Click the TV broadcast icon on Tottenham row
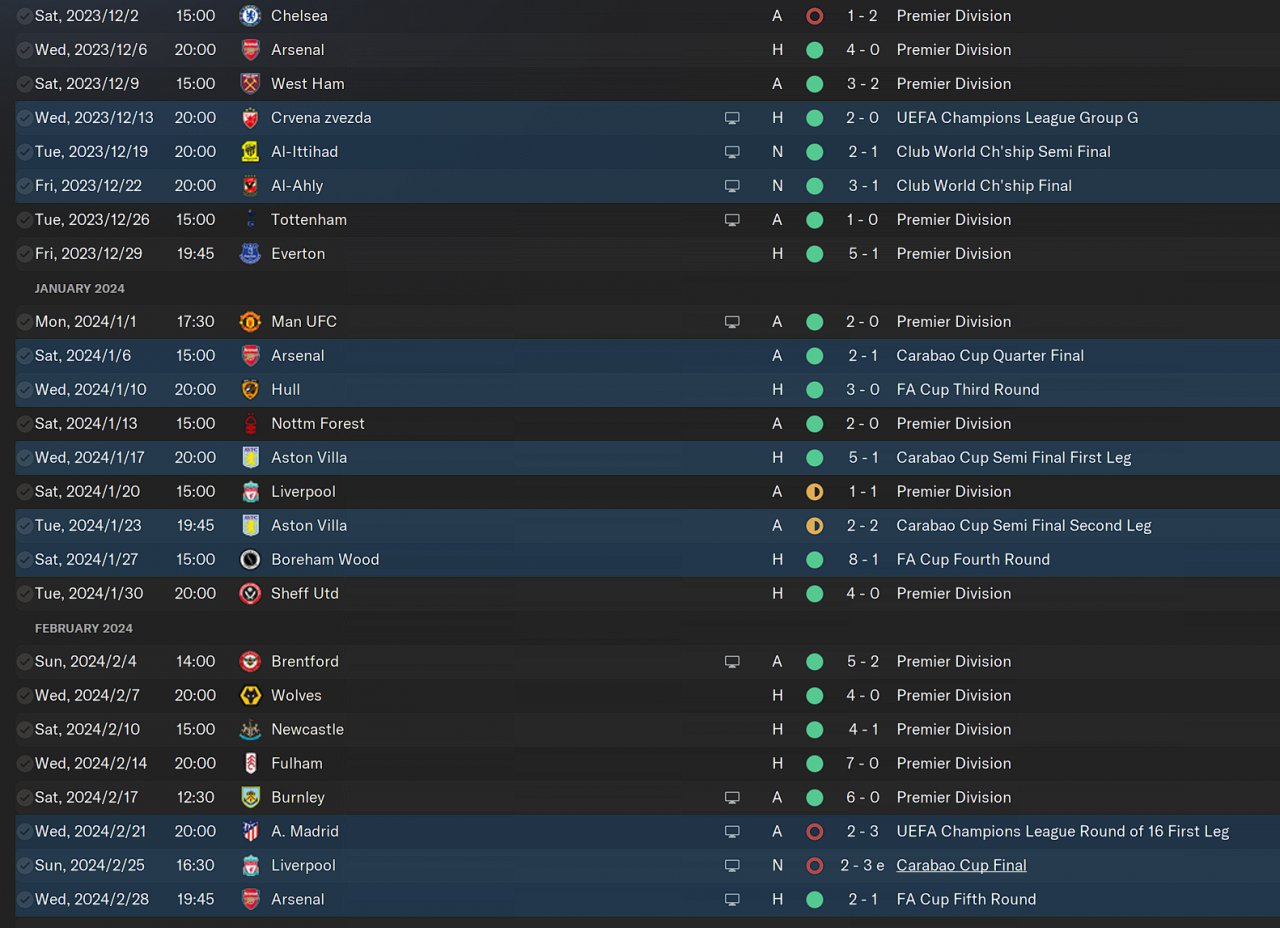Screen dimensions: 1280x928 [x=732, y=220]
